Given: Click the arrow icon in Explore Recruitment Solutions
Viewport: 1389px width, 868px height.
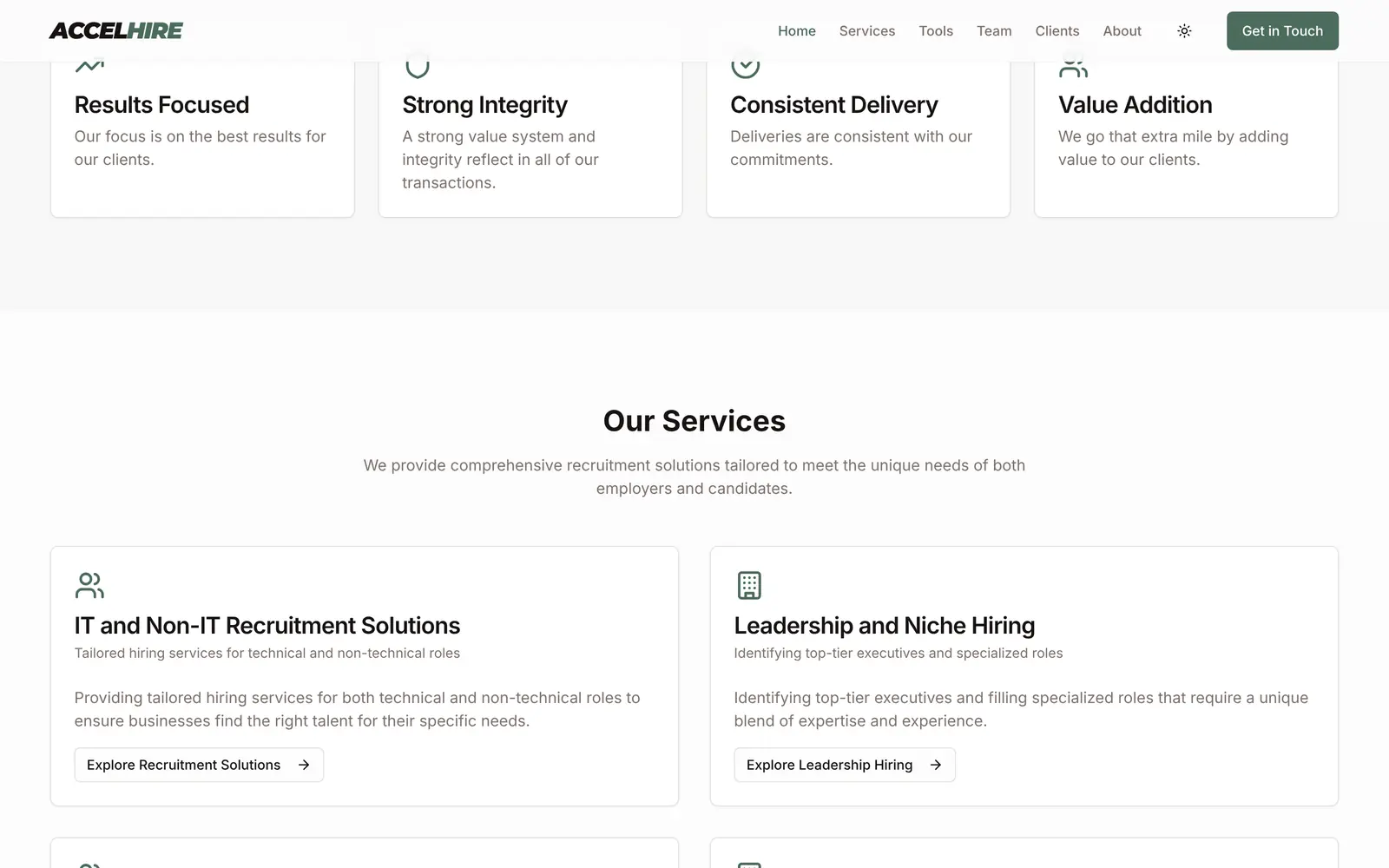Looking at the screenshot, I should coord(304,765).
